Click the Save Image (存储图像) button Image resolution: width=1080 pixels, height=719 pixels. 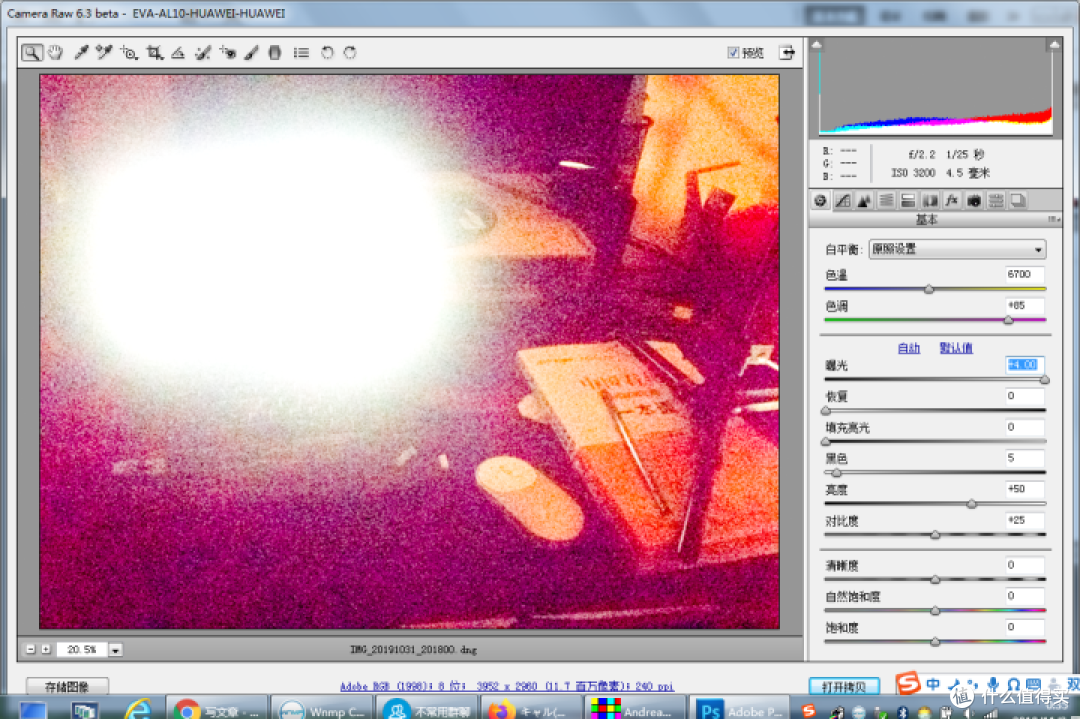pyautogui.click(x=67, y=686)
